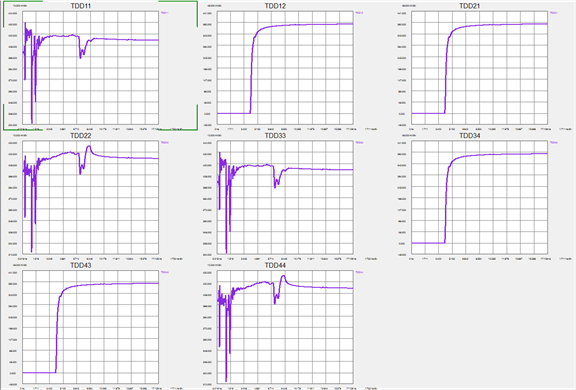Click the purple trace legend of TDD43
The image size is (576, 390).
click(165, 272)
